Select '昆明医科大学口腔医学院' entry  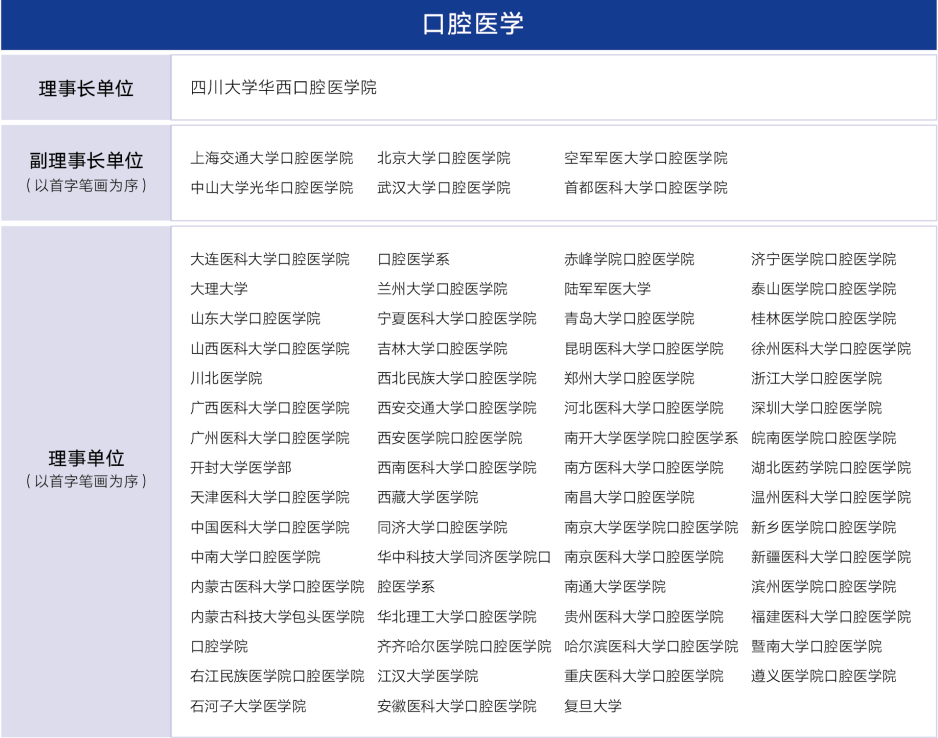tap(644, 348)
